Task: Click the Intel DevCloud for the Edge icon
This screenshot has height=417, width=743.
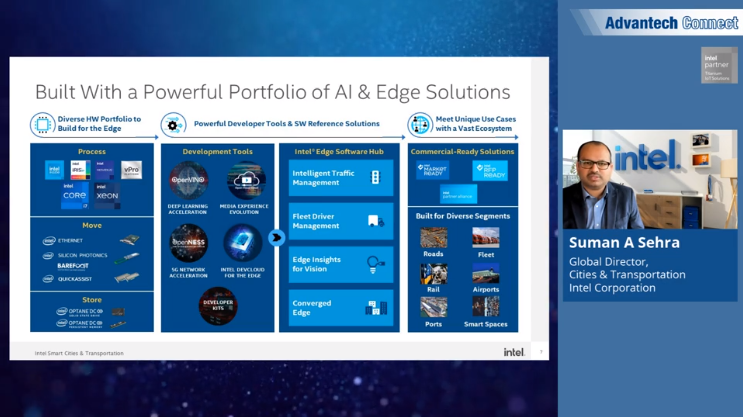Action: (243, 243)
